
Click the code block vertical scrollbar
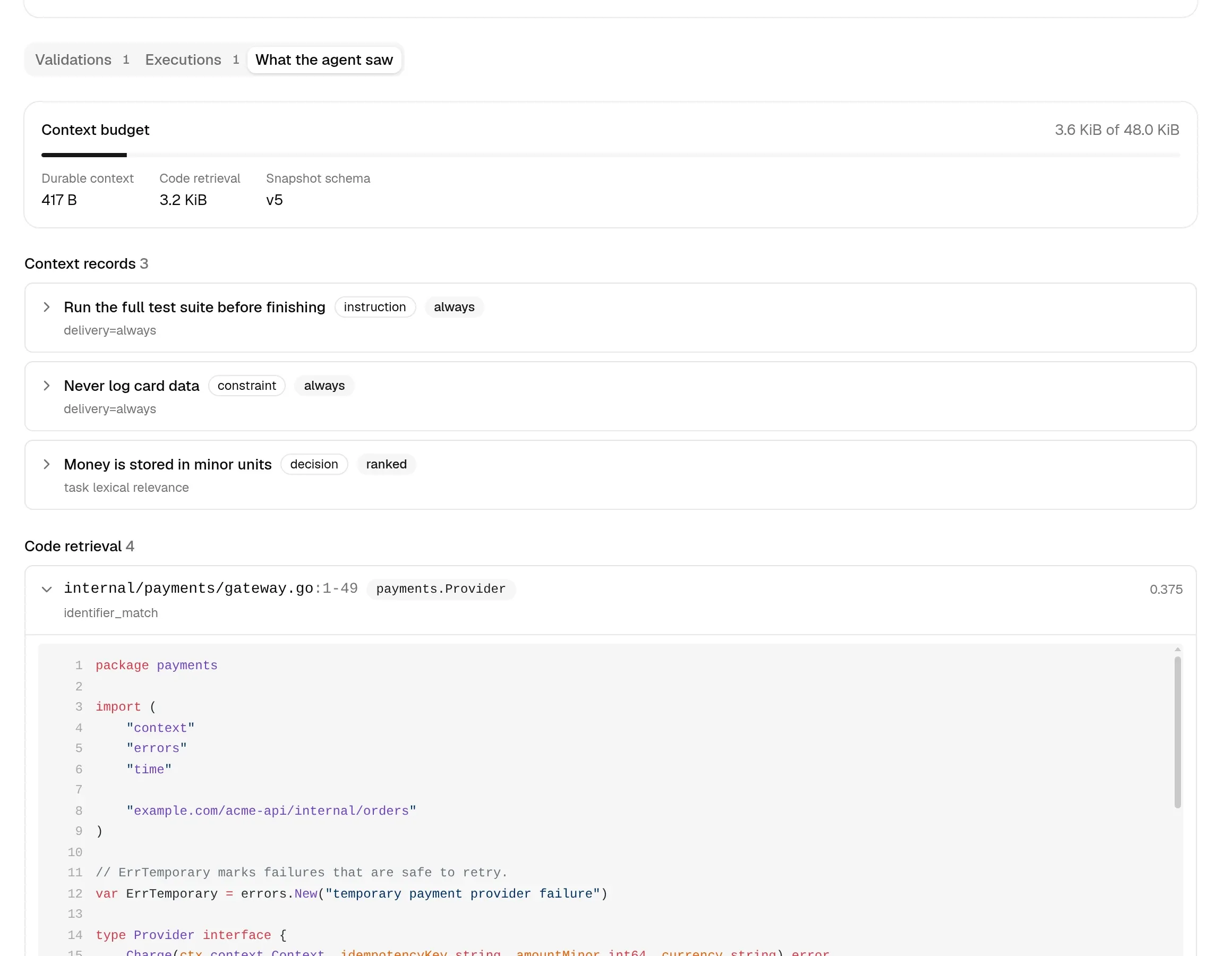point(1177,732)
